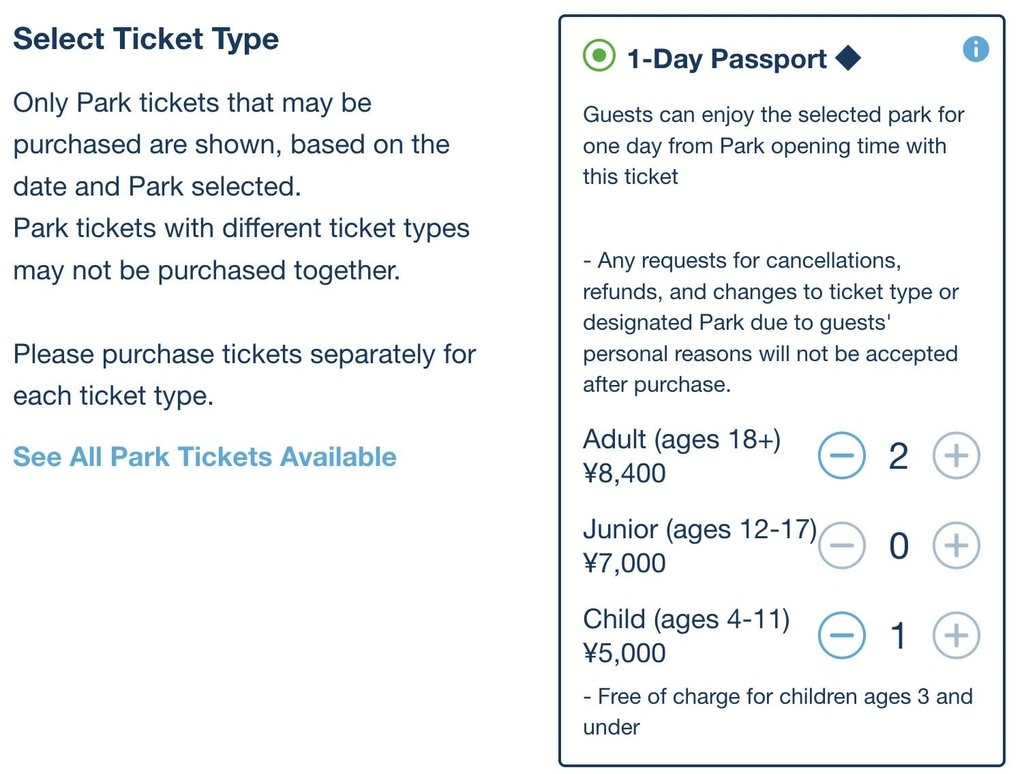This screenshot has width=1024, height=774.
Task: Click the free of charge children note
Action: 778,711
